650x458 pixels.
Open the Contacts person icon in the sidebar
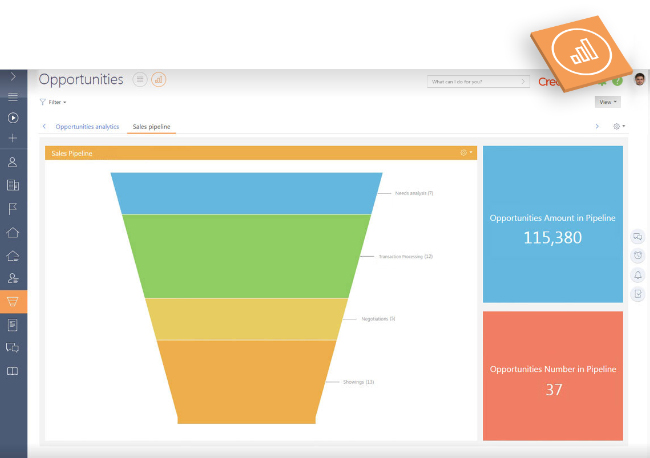click(x=12, y=162)
